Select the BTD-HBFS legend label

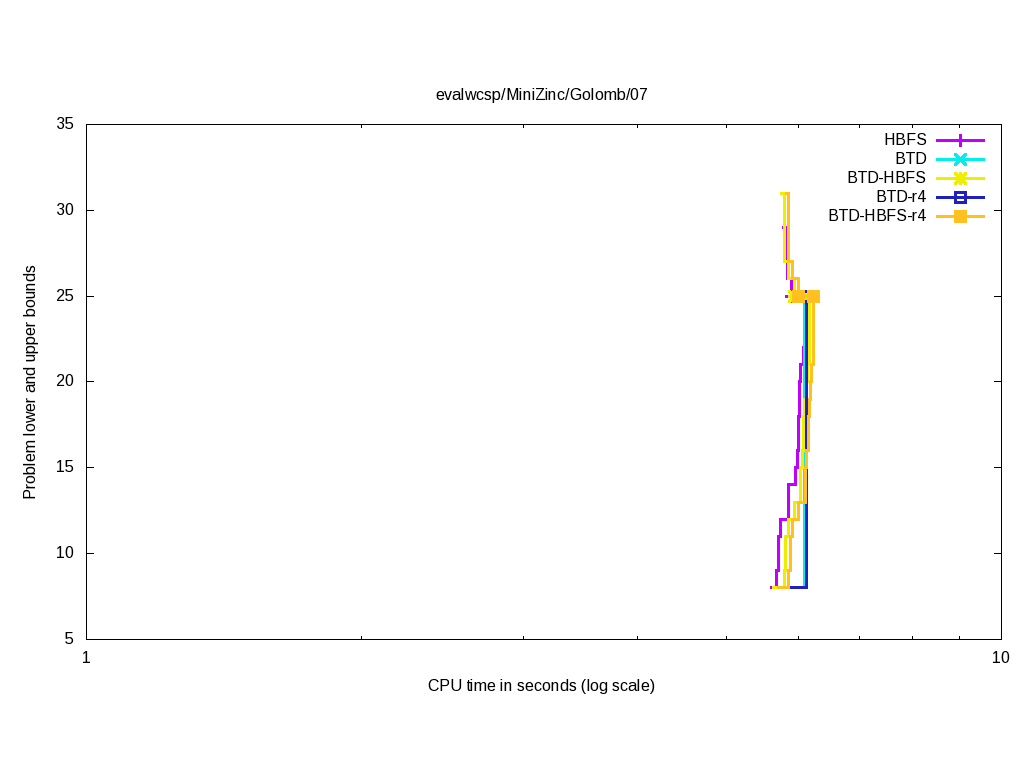(x=886, y=178)
